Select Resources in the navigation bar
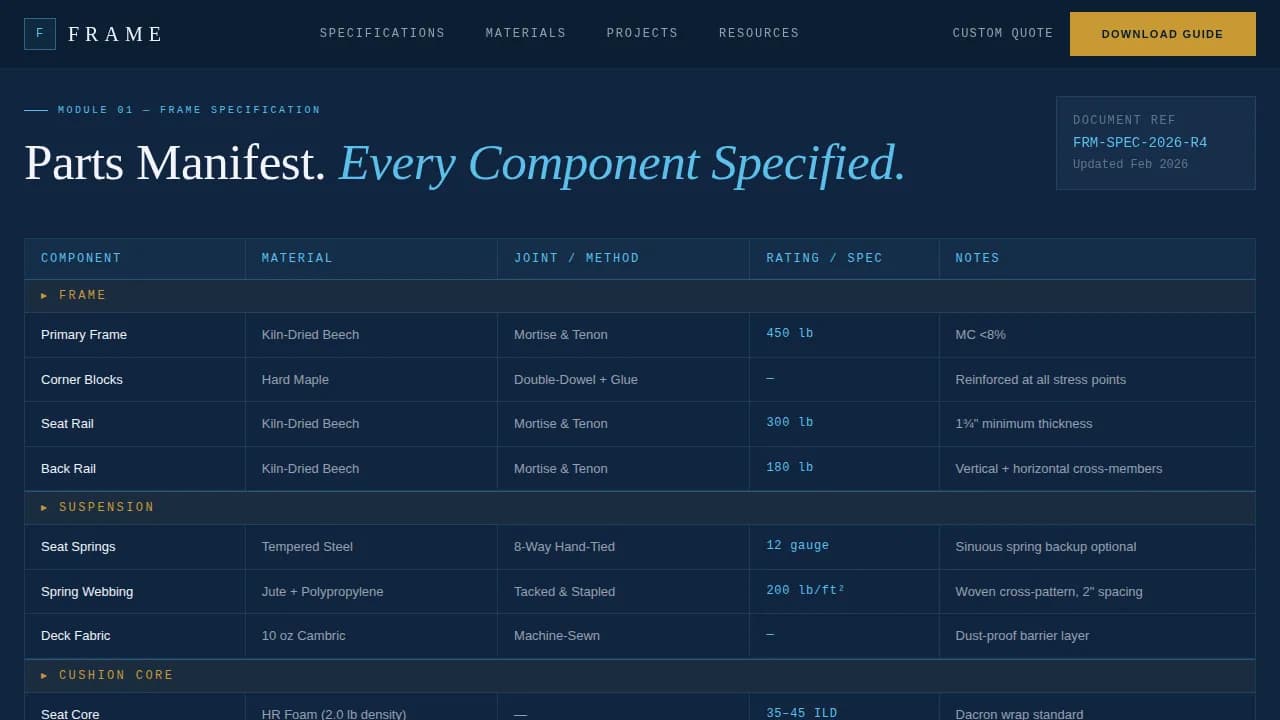Viewport: 1280px width, 720px height. click(758, 33)
